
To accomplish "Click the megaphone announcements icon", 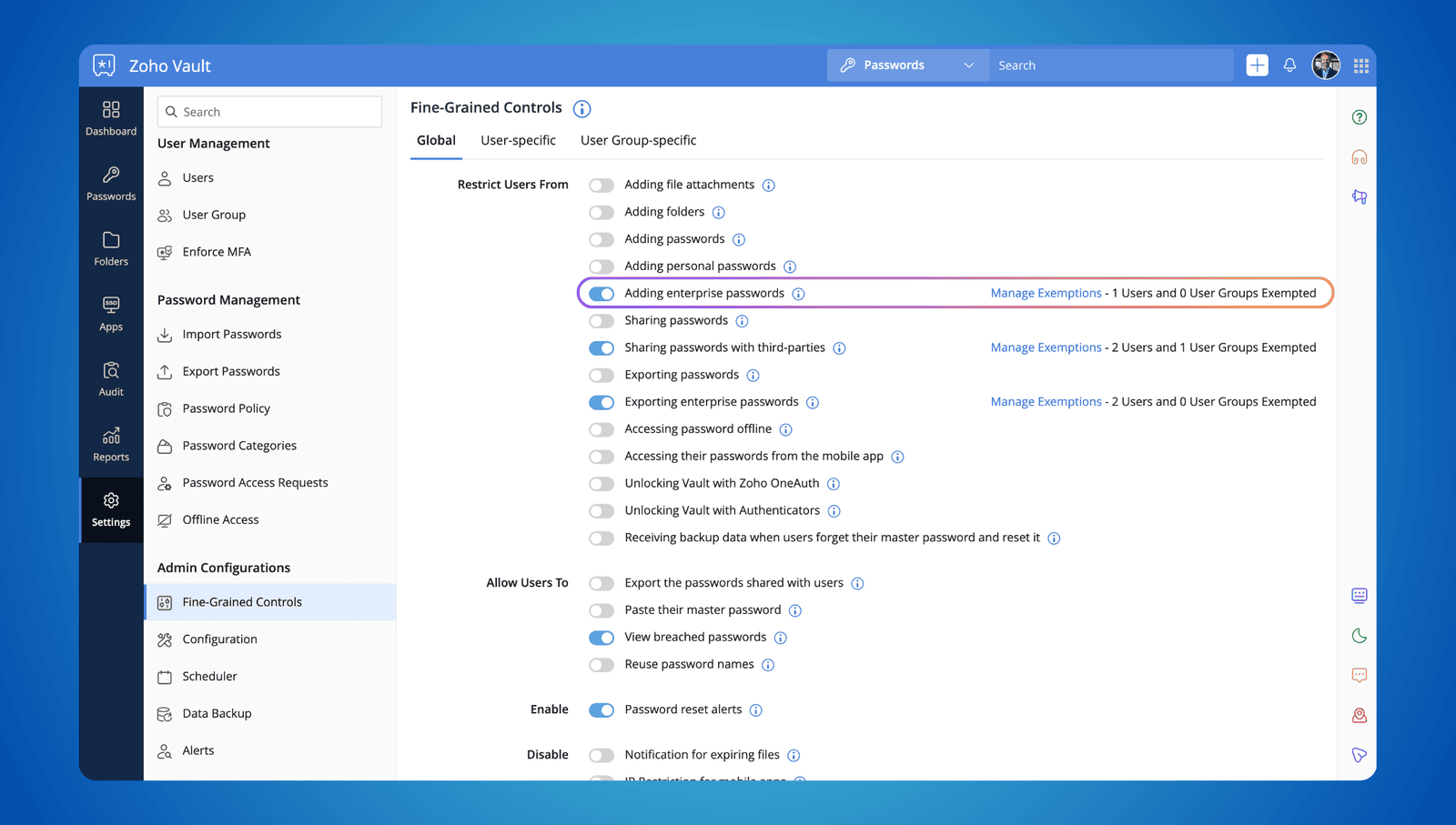I will pyautogui.click(x=1360, y=196).
